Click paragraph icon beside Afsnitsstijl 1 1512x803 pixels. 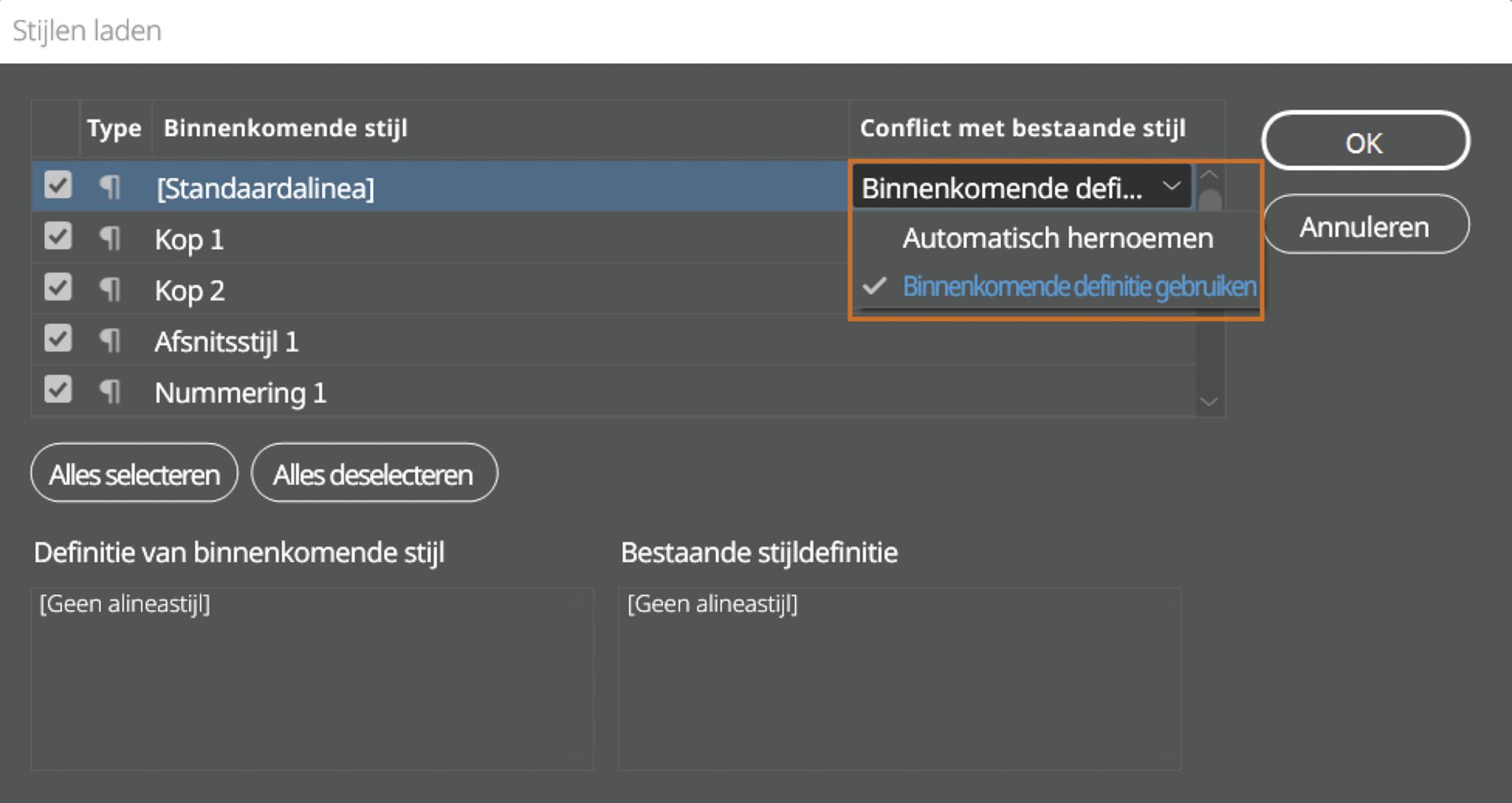click(x=109, y=341)
